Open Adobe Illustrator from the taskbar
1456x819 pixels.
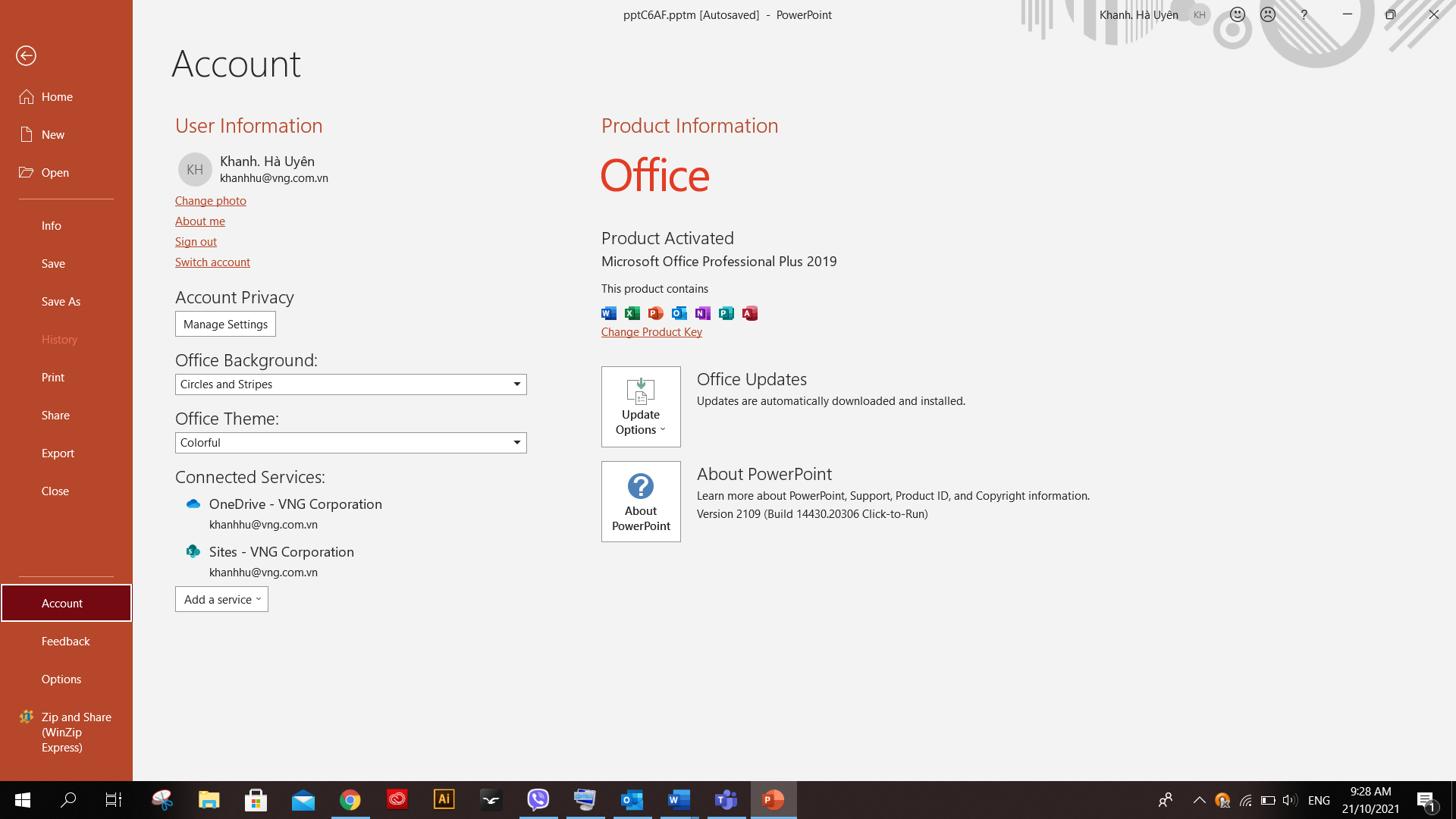click(x=444, y=800)
